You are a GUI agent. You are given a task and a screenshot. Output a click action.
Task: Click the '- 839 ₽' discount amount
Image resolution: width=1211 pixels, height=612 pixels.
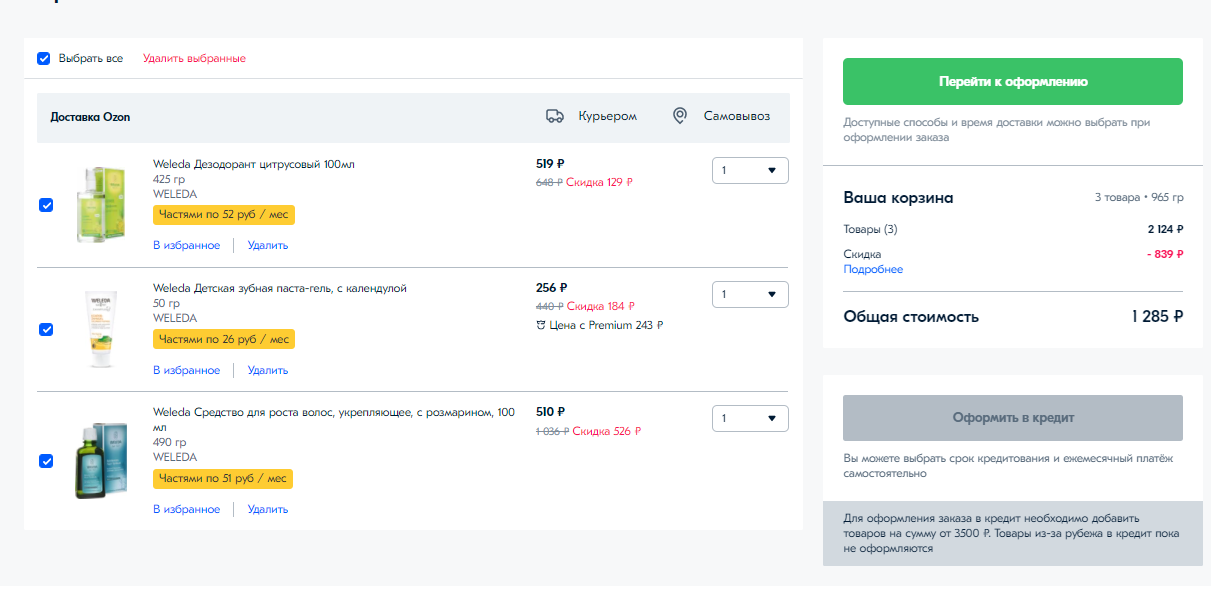click(x=1165, y=254)
